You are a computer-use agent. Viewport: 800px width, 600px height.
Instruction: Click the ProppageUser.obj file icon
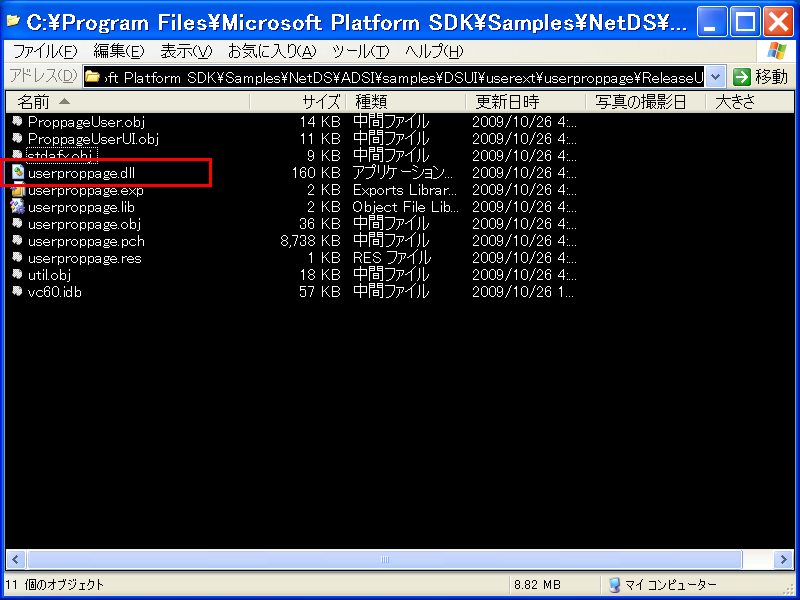tap(17, 121)
